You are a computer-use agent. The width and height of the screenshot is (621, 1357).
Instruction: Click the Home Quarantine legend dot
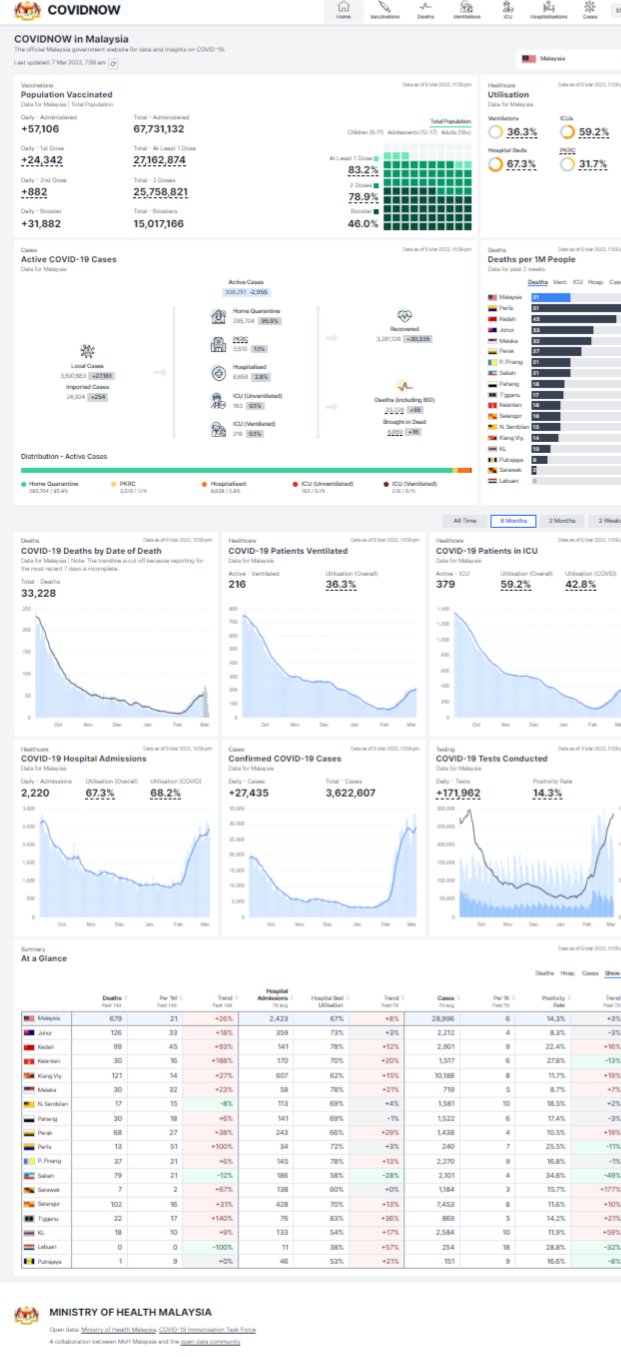tap(24, 483)
